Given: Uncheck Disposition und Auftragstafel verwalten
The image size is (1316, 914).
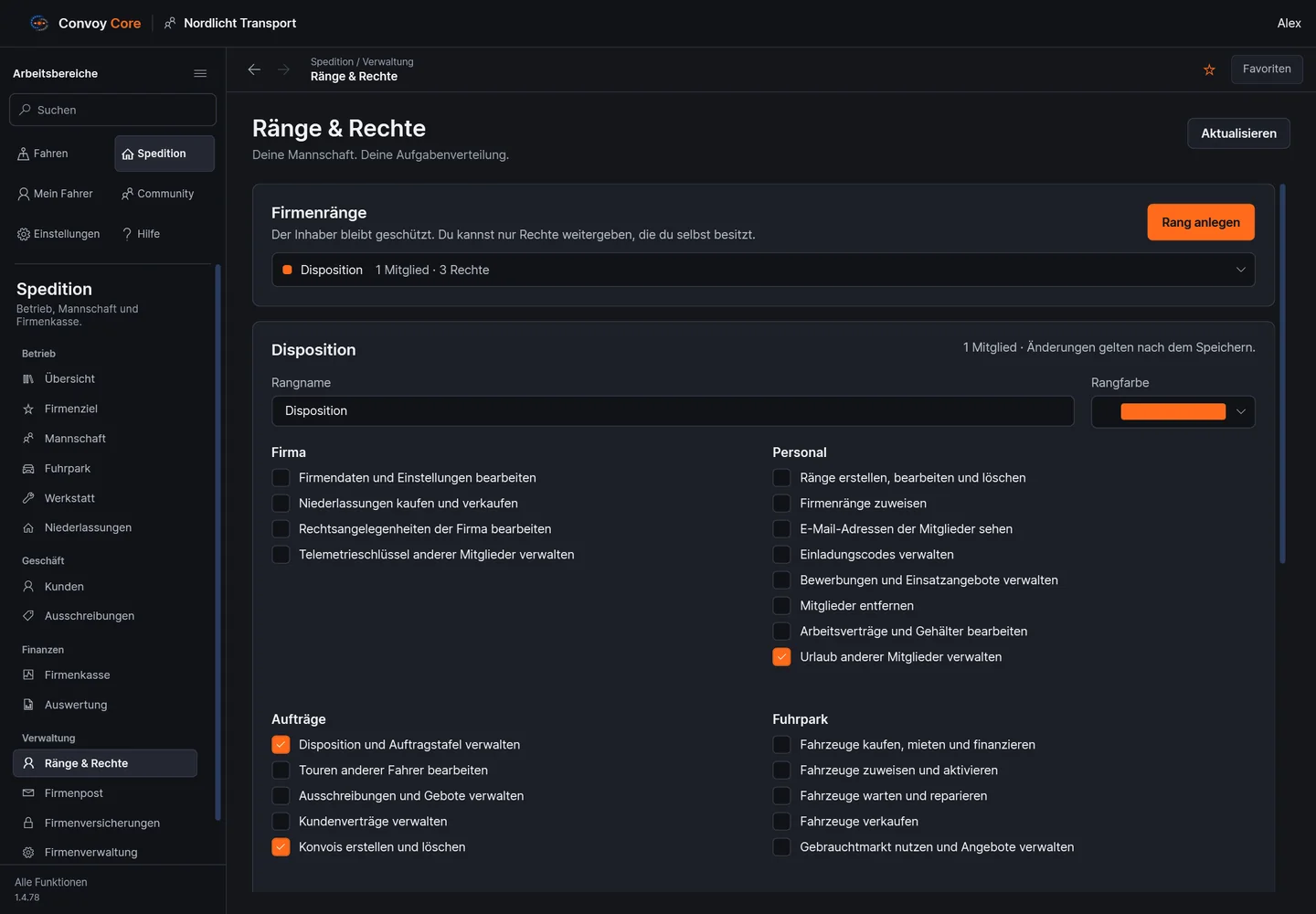Looking at the screenshot, I should coord(281,745).
